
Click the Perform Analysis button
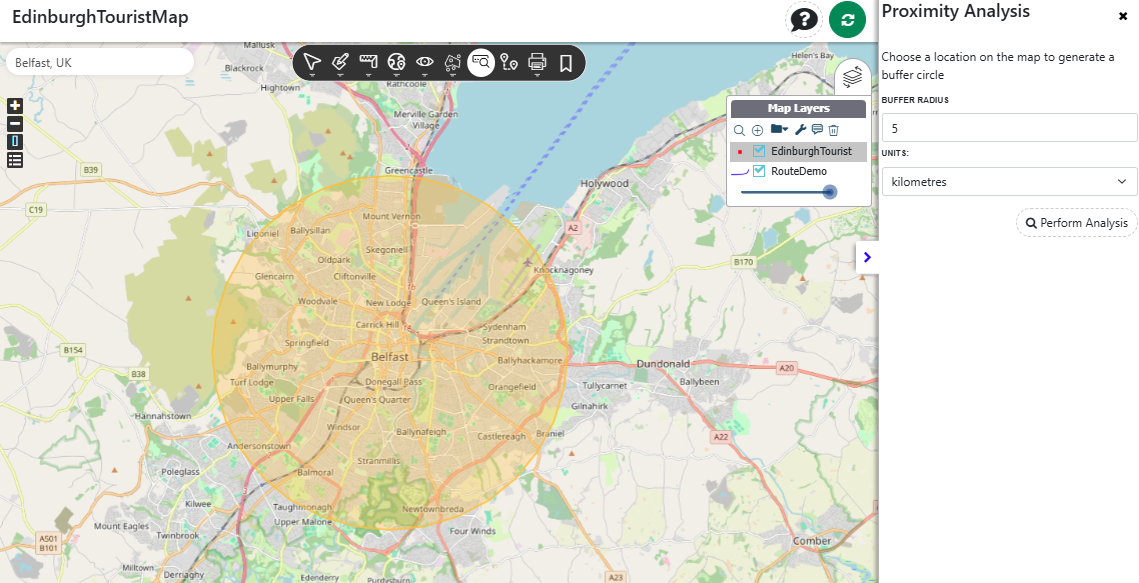pos(1077,223)
